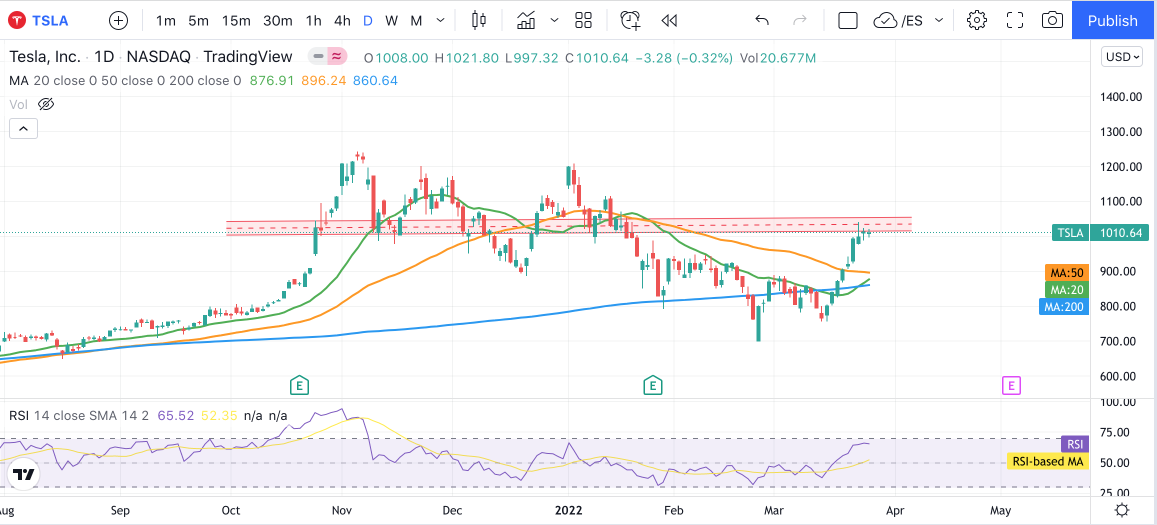Image resolution: width=1157 pixels, height=525 pixels.
Task: Switch to the weekly W timeframe
Action: (392, 21)
